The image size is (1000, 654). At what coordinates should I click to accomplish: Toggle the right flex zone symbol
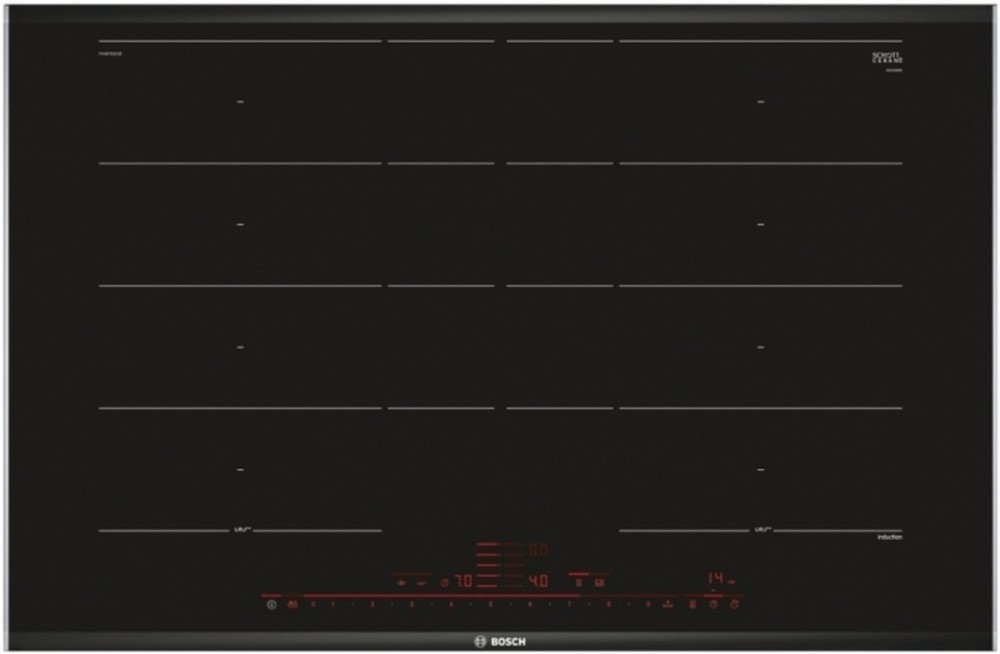[761, 529]
